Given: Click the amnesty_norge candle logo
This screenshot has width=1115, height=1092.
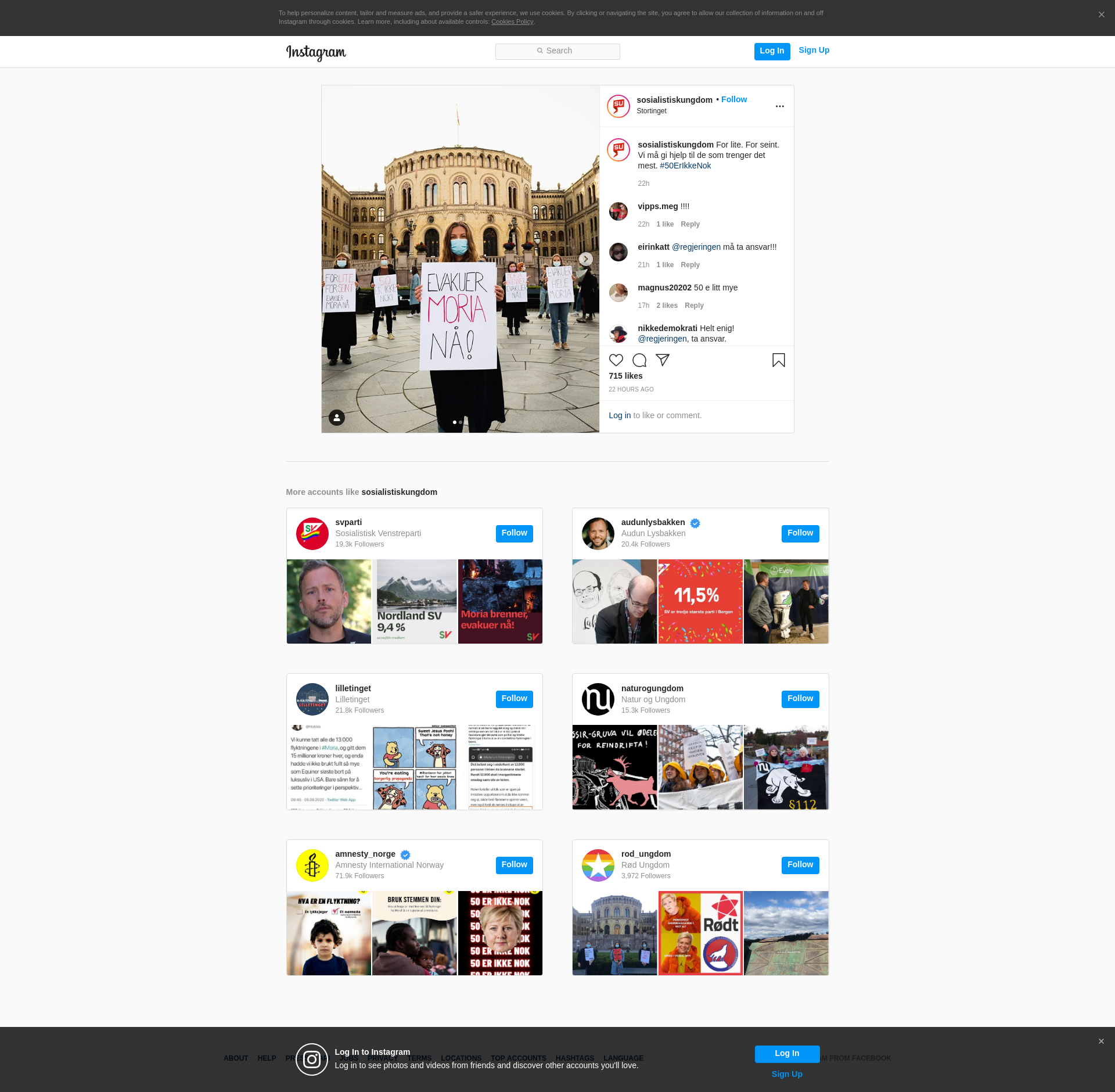Looking at the screenshot, I should point(312,865).
